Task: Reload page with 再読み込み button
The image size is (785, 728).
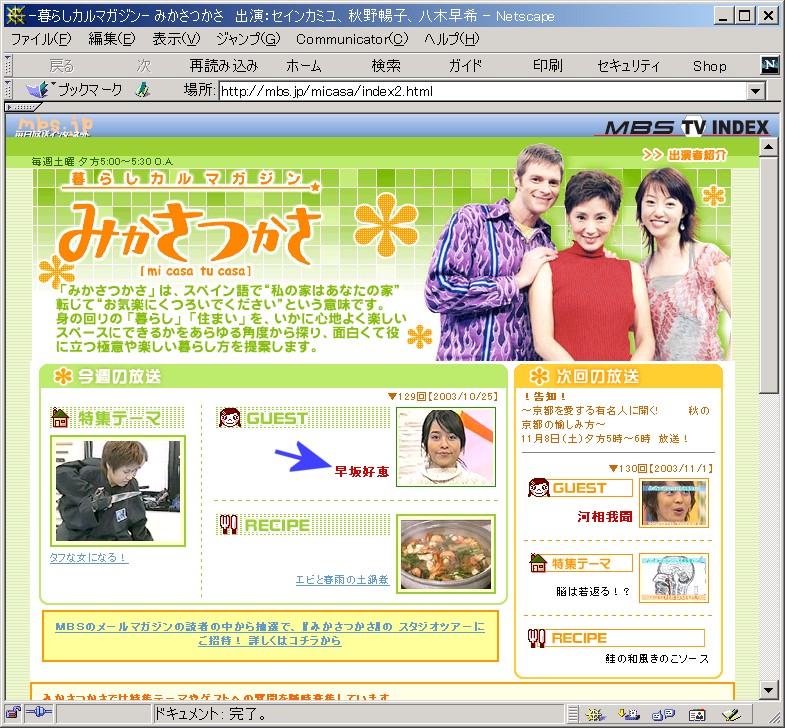Action: (224, 66)
